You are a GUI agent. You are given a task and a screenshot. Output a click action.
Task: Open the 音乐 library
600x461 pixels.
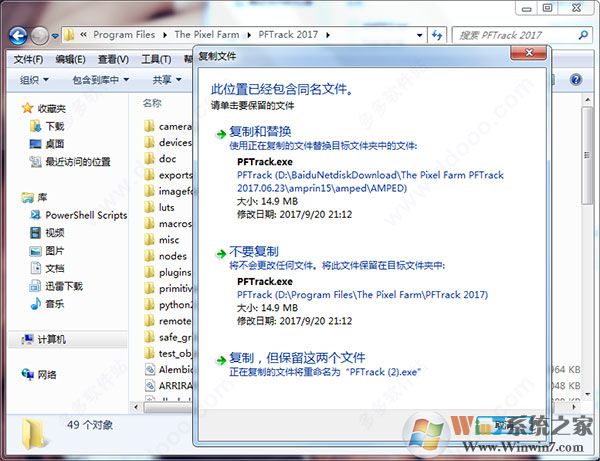[x=47, y=304]
